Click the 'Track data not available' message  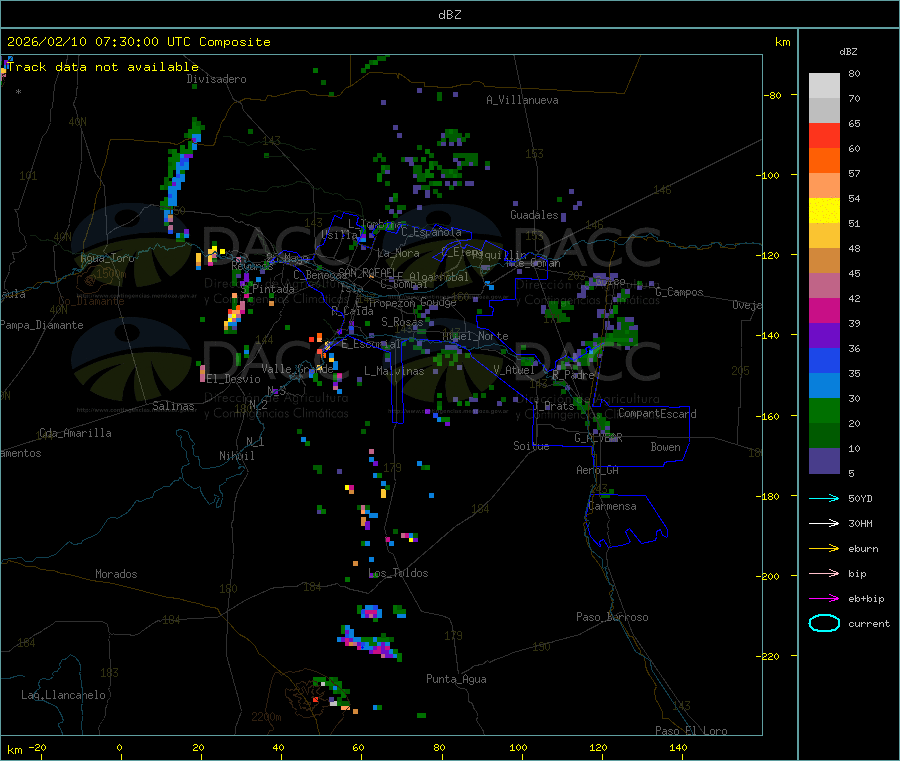pos(103,67)
